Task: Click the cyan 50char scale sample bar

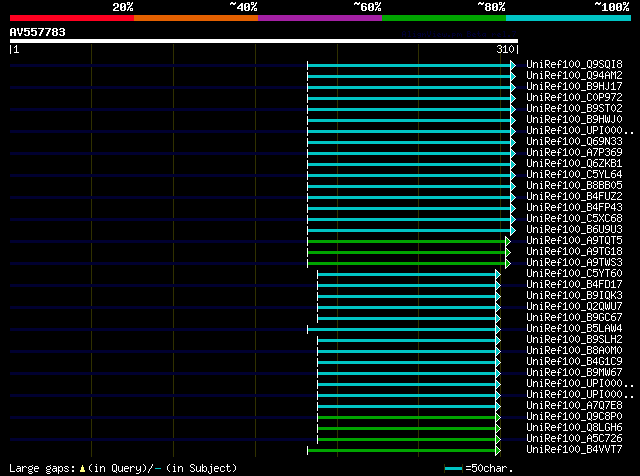Action: [453, 469]
